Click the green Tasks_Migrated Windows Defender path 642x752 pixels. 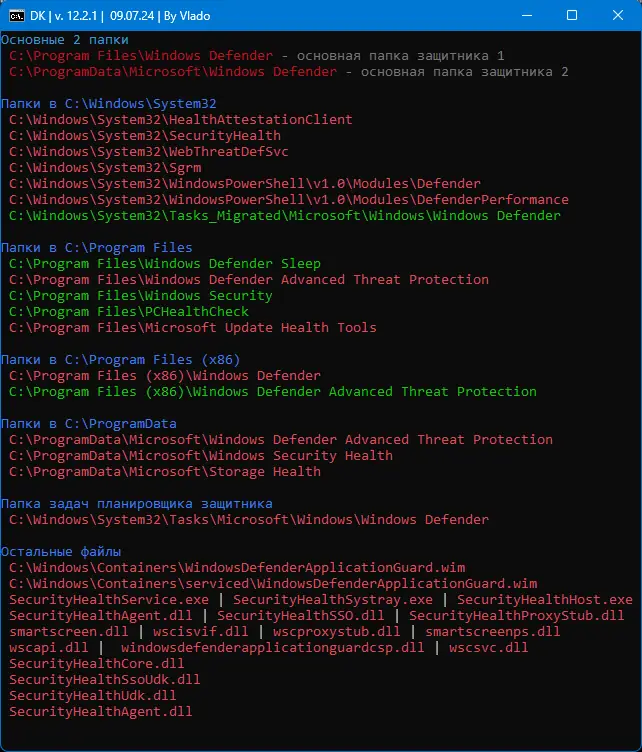coord(284,216)
